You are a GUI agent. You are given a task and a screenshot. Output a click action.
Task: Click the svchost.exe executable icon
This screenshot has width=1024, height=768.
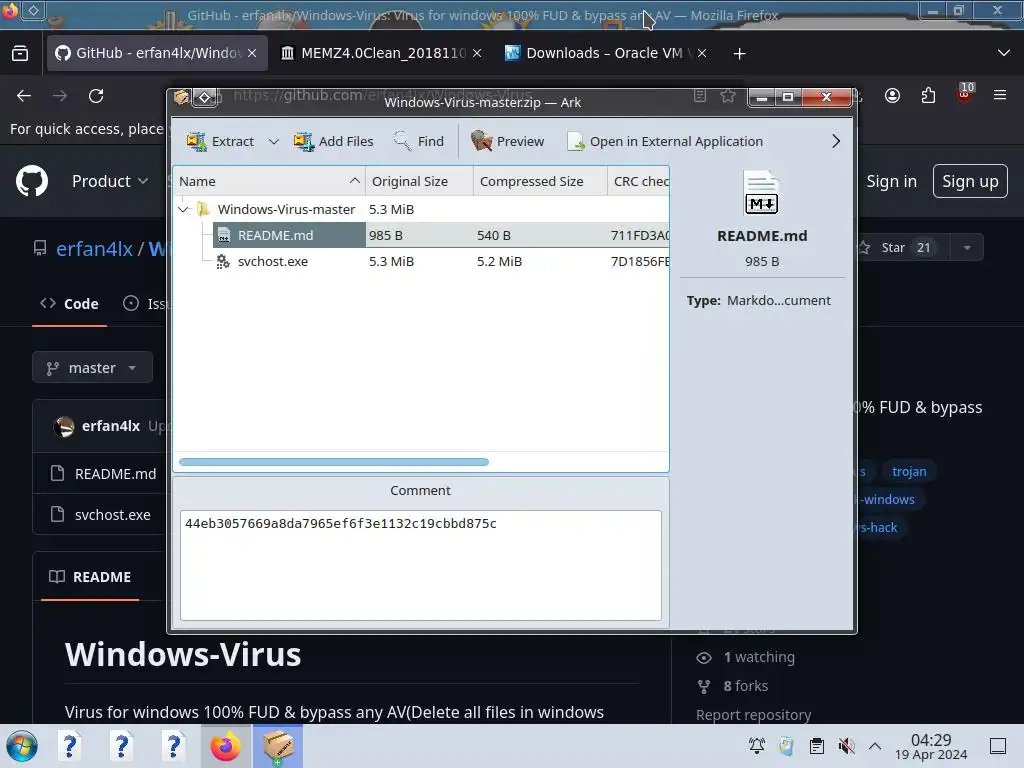pos(223,261)
